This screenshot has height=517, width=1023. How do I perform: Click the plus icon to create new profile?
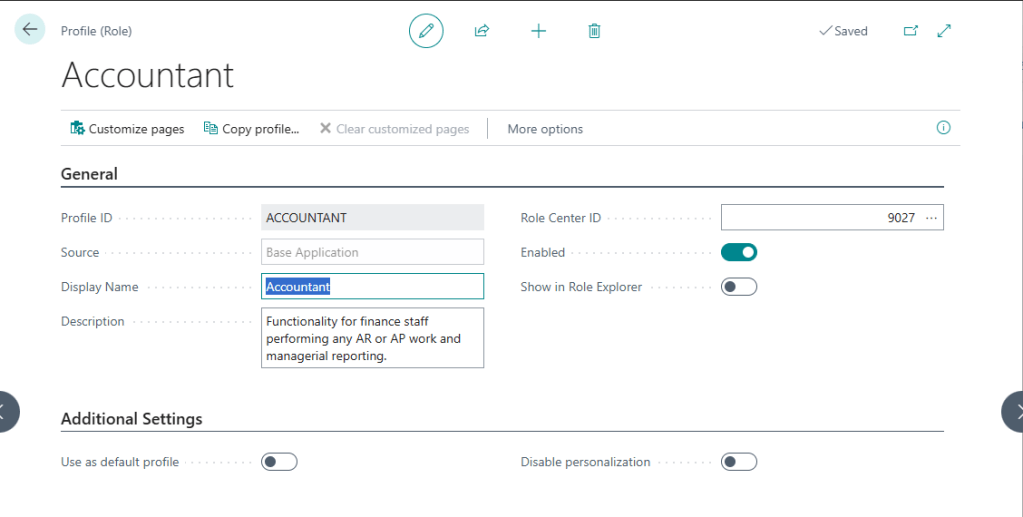pyautogui.click(x=538, y=31)
